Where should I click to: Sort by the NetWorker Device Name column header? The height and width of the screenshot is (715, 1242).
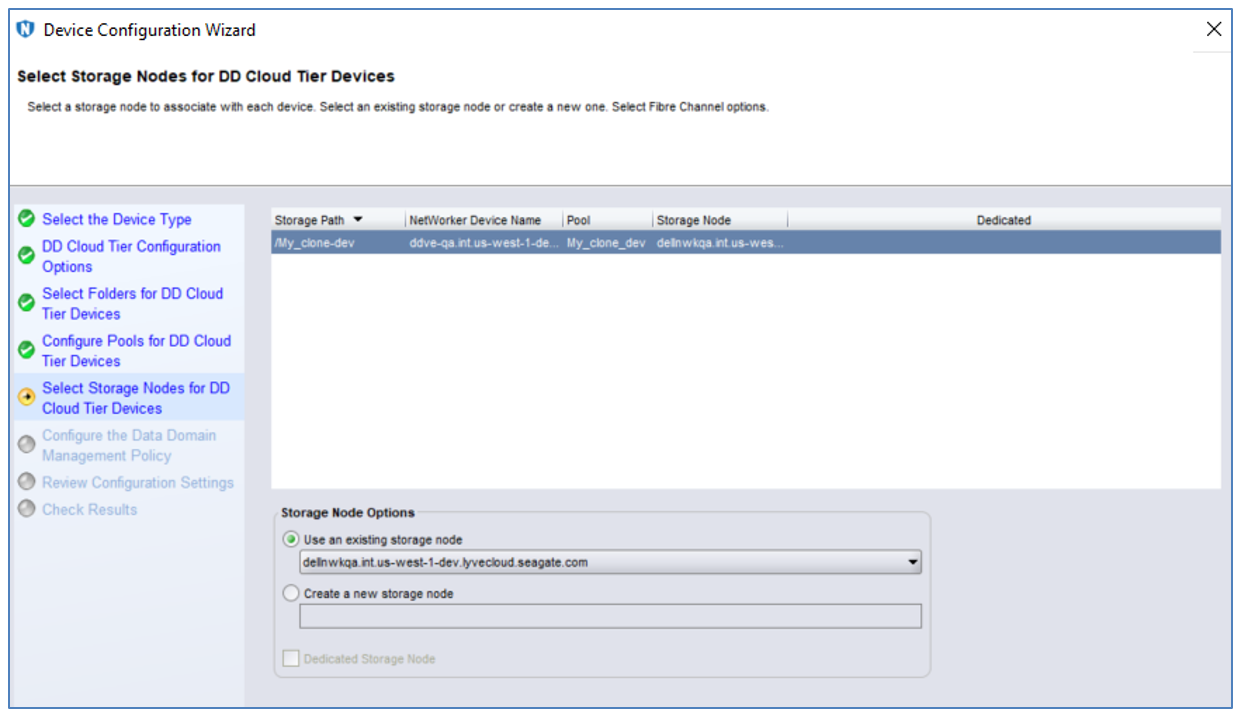pyautogui.click(x=475, y=220)
